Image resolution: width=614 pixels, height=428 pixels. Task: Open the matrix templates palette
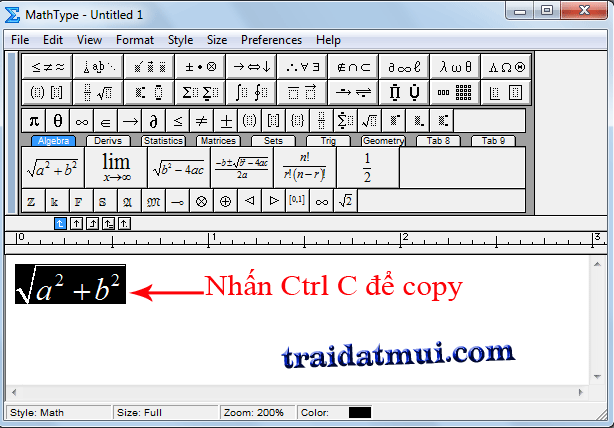(x=455, y=92)
